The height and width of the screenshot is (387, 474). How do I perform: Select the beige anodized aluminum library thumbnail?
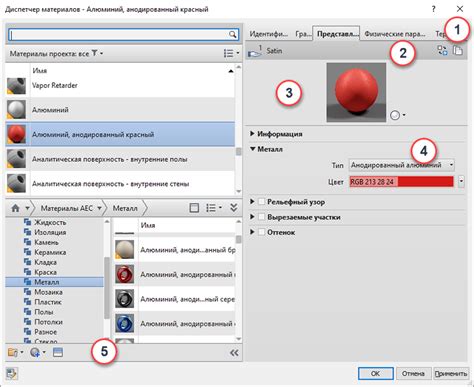click(124, 250)
